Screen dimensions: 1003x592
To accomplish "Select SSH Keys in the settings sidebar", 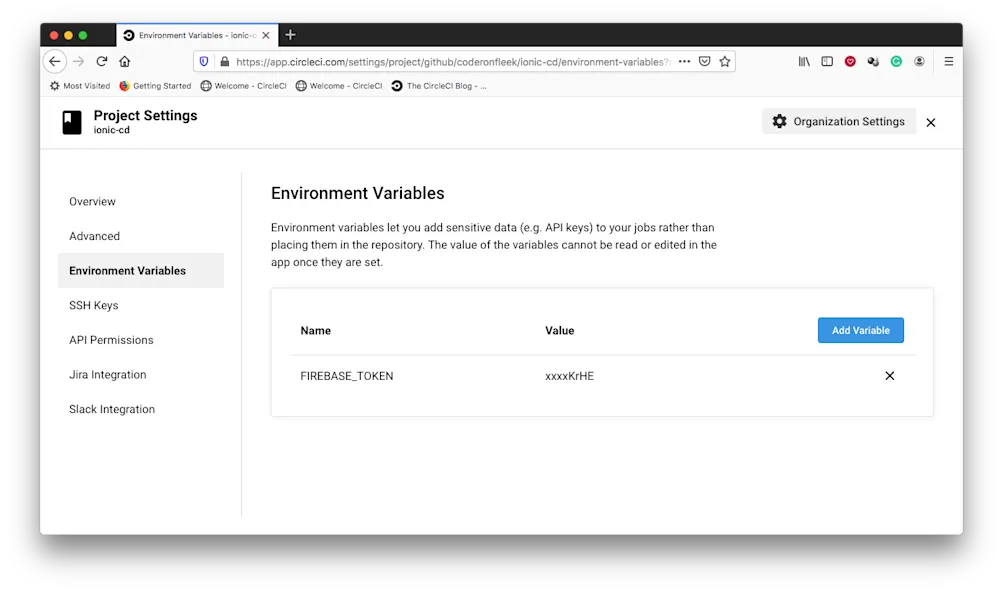I will [94, 305].
